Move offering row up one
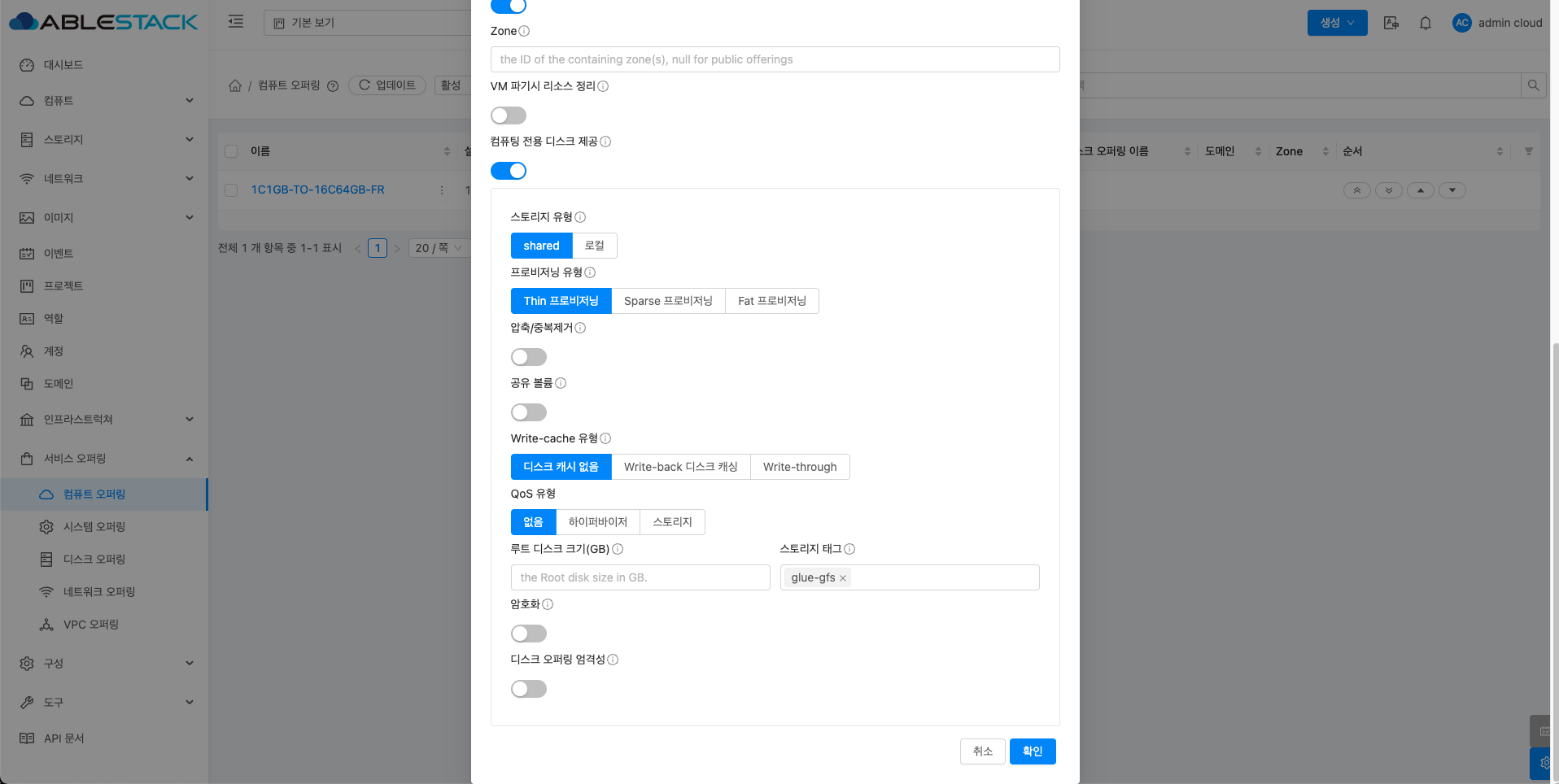 (1421, 190)
